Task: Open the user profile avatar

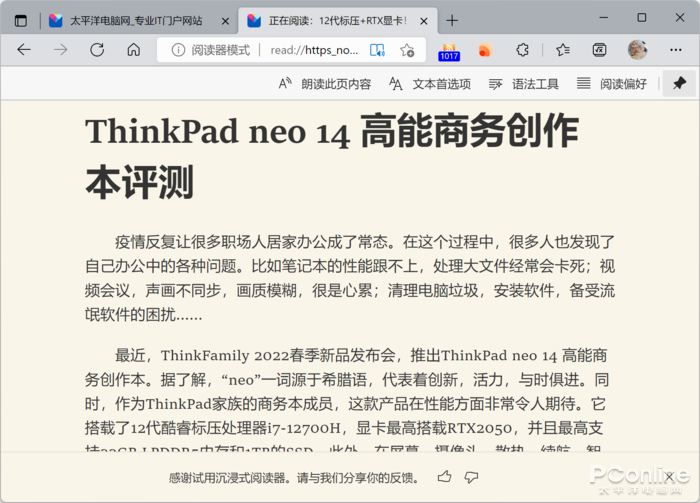Action: click(638, 50)
